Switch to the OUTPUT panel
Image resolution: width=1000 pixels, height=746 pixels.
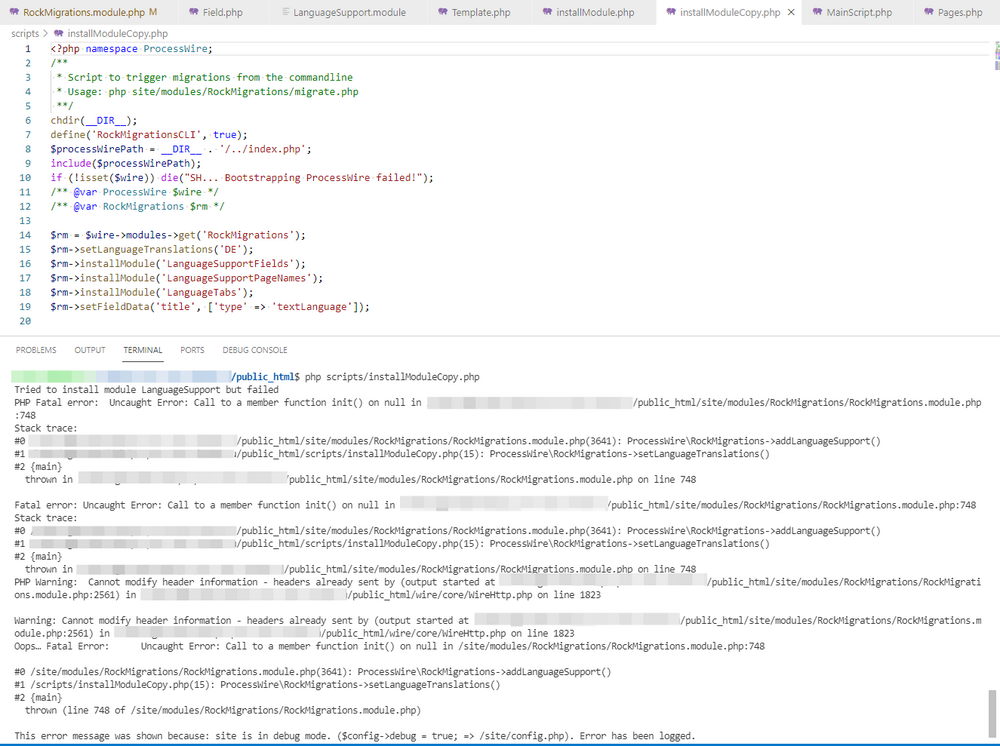89,350
